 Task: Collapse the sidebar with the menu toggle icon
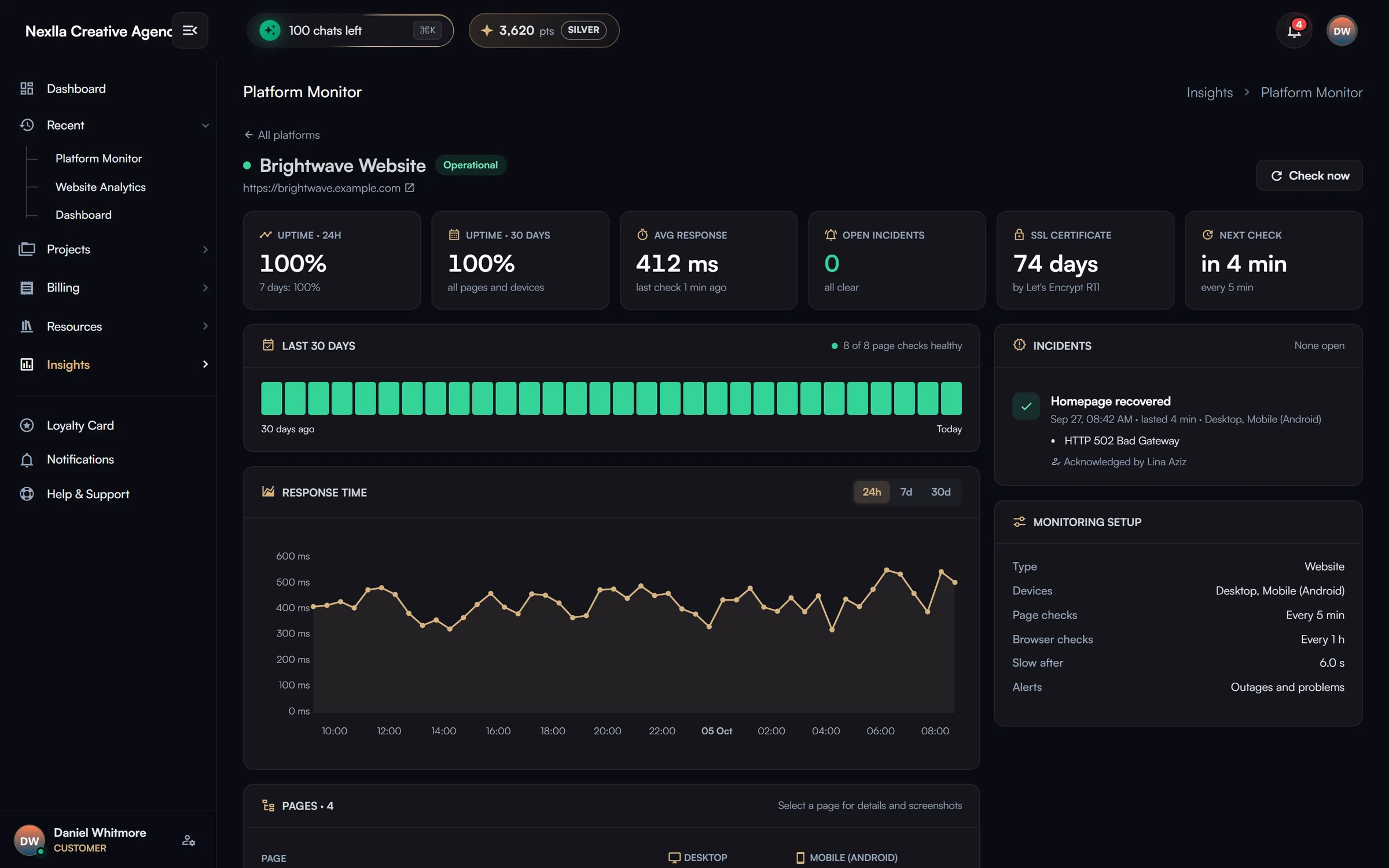click(x=190, y=30)
